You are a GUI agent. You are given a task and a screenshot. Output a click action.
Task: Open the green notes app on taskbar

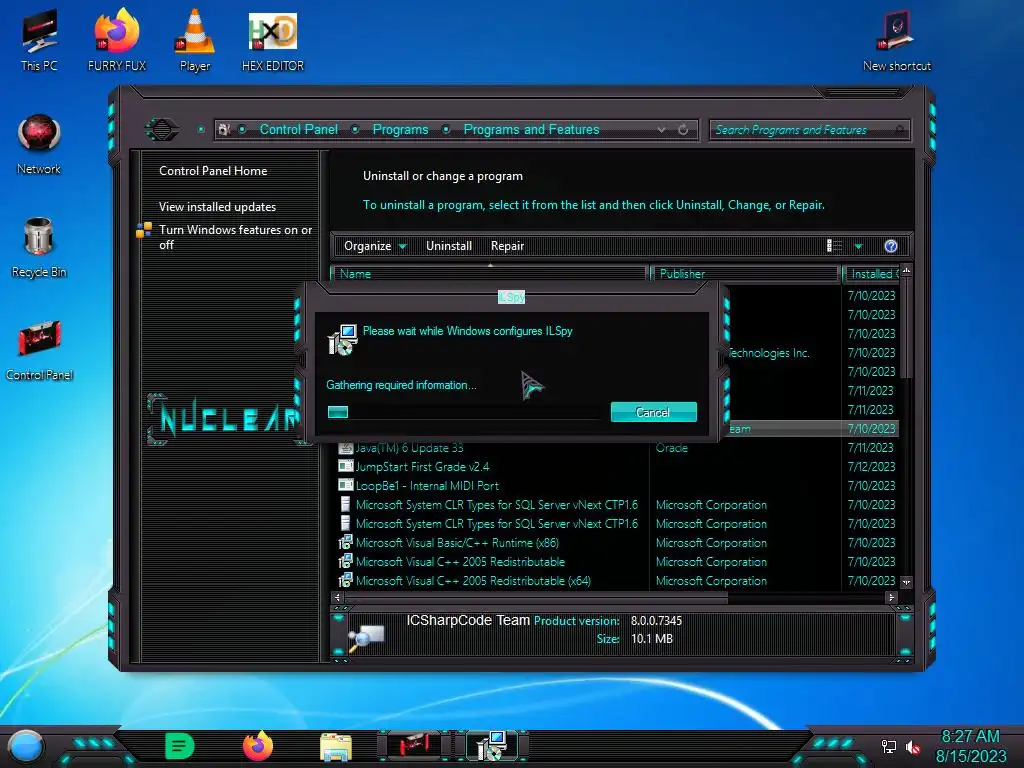click(x=180, y=746)
